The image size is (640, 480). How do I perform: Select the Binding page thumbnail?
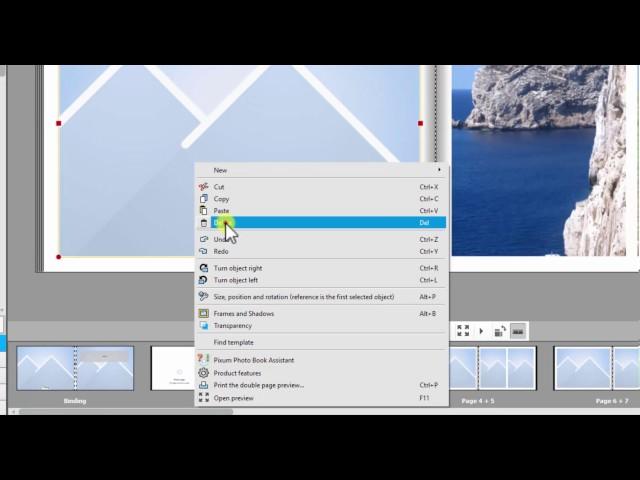click(x=75, y=368)
